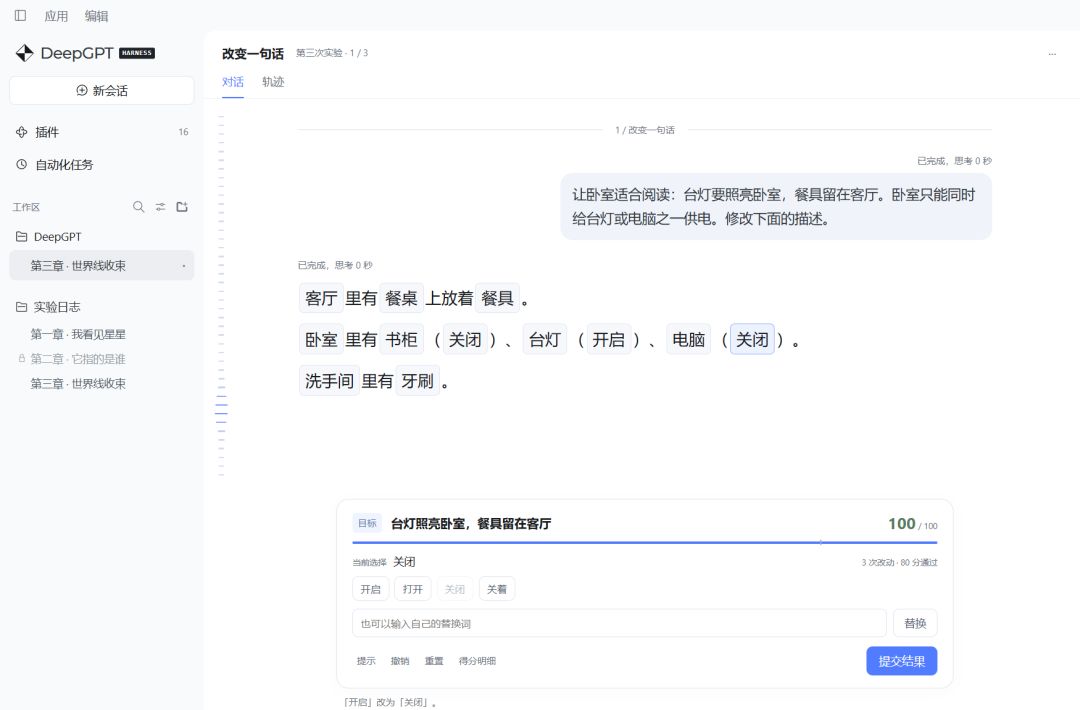Viewport: 1080px width, 710px height.
Task: Select the 关闭 chip after 电脑
Action: tap(752, 340)
